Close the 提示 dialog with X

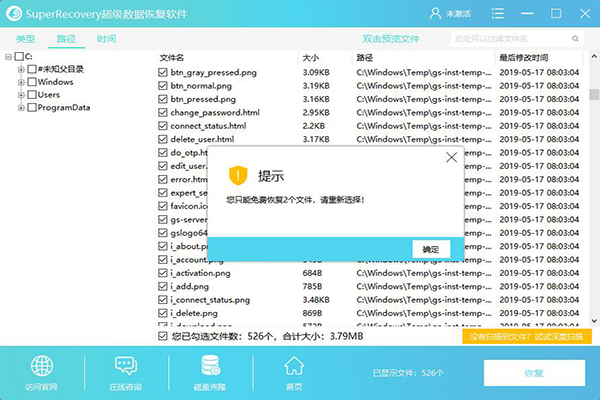coord(452,157)
